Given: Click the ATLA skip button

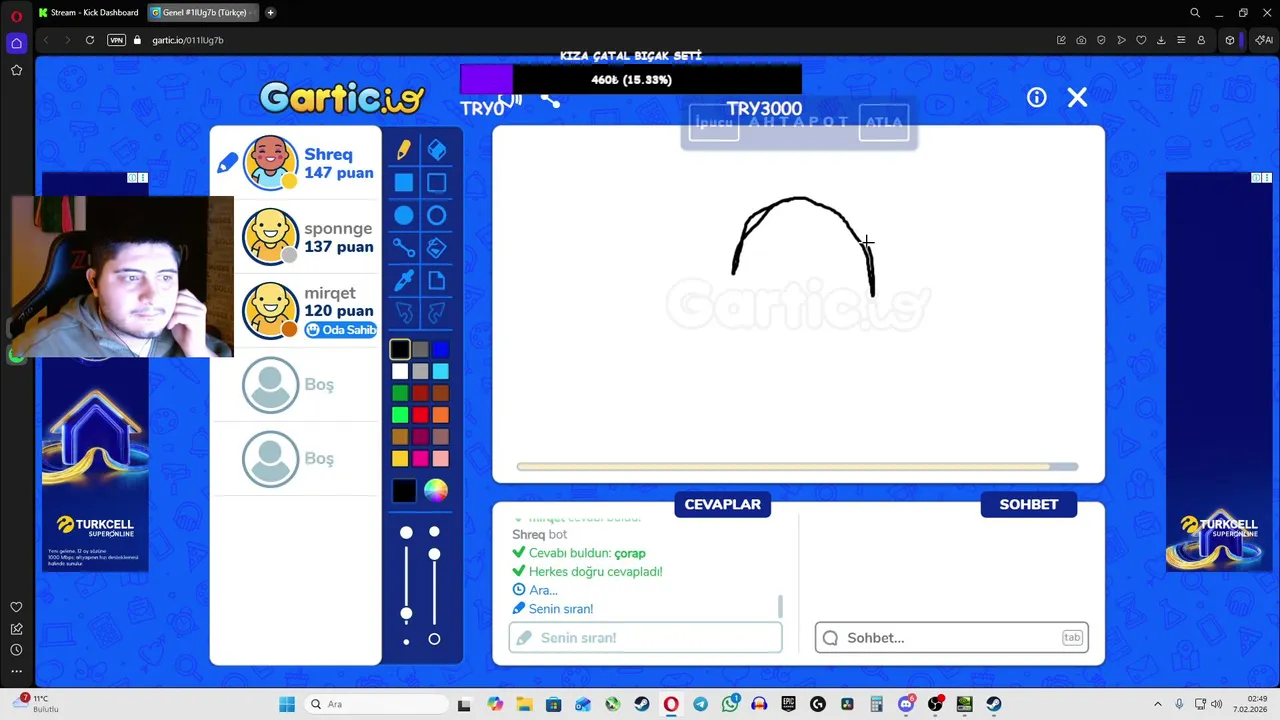Looking at the screenshot, I should coord(884,122).
